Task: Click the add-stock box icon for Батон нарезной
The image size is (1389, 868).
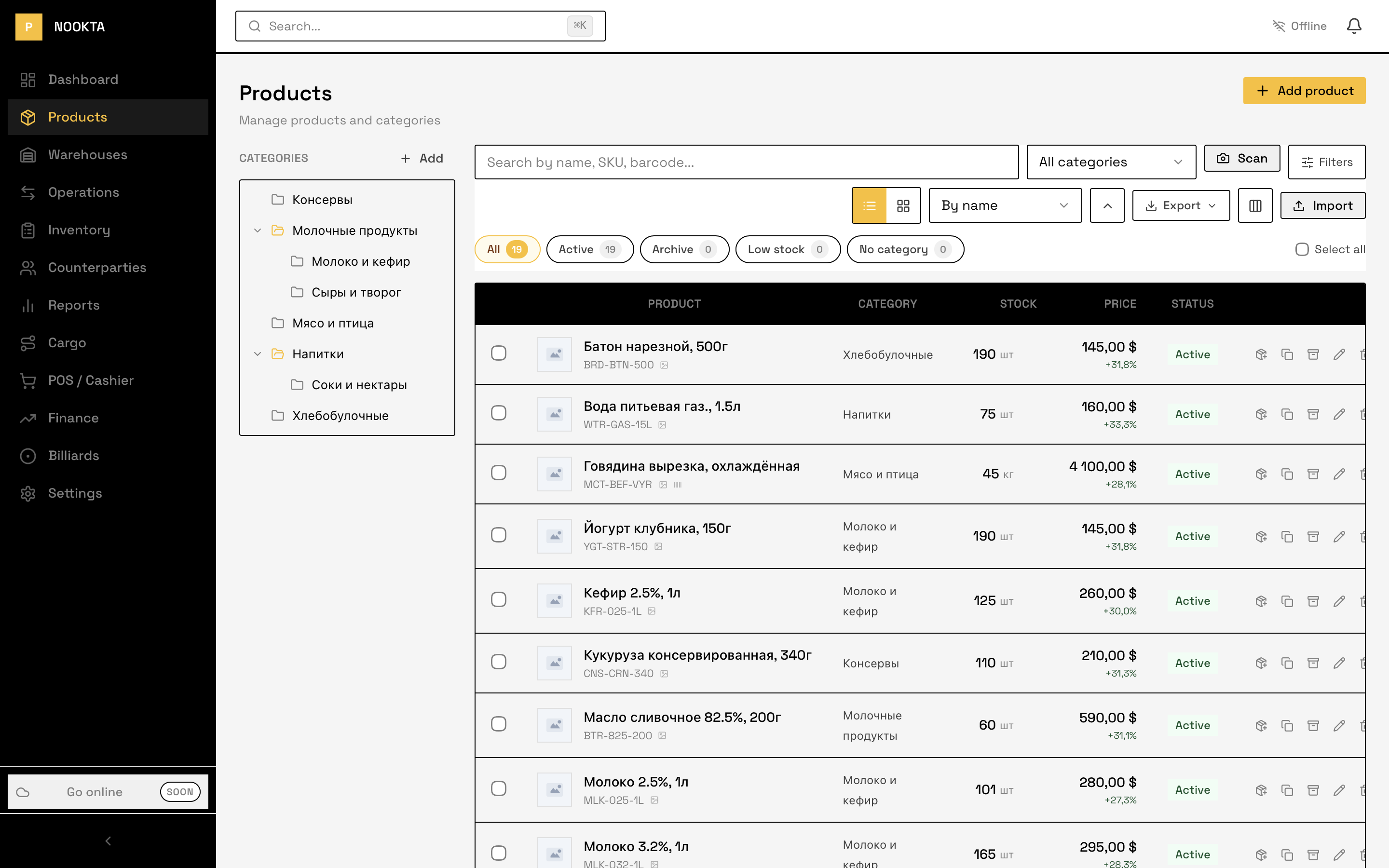Action: [1261, 354]
